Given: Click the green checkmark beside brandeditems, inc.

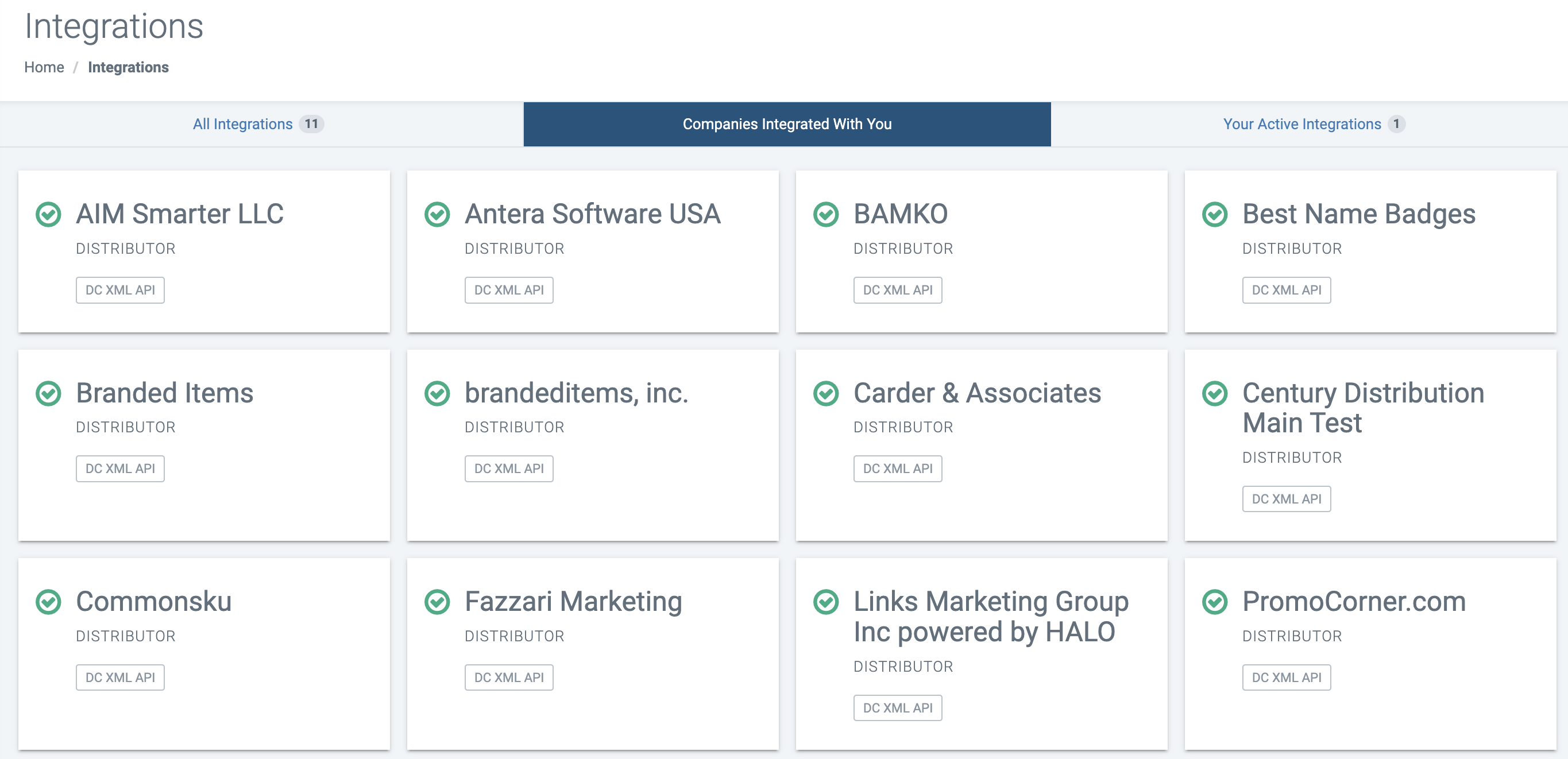Looking at the screenshot, I should (x=437, y=393).
